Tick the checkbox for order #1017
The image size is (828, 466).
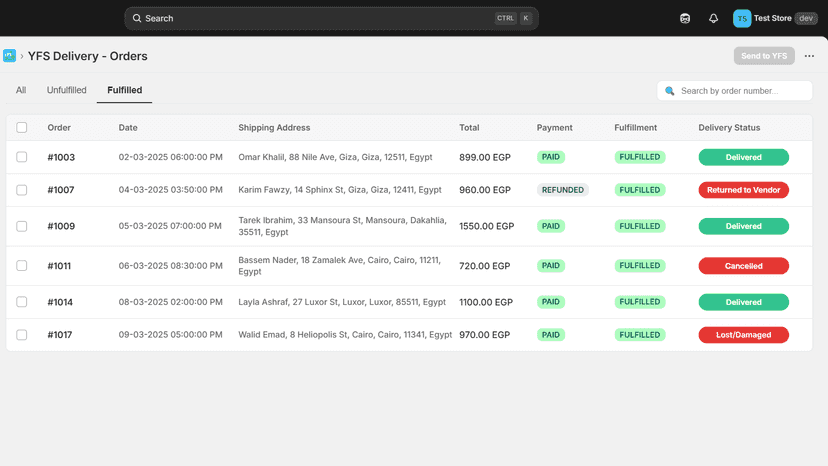pos(22,335)
